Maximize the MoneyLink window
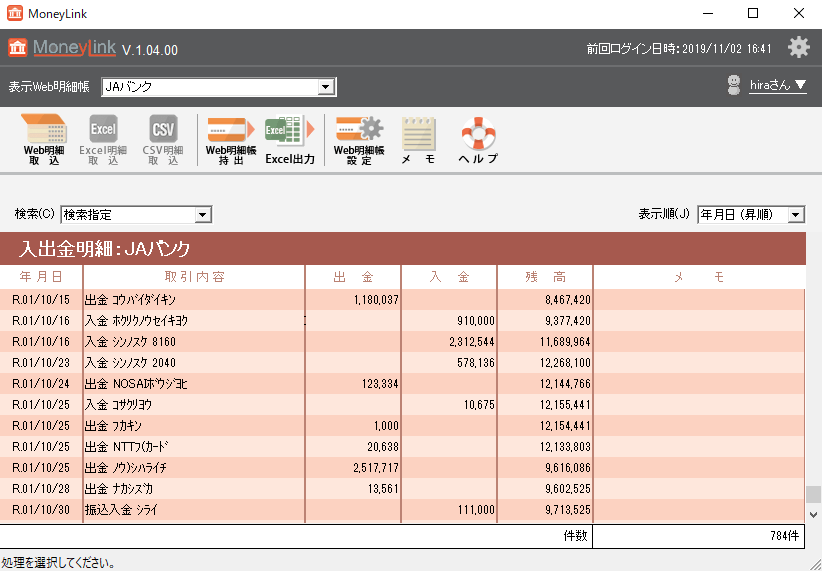The height and width of the screenshot is (571, 822). pyautogui.click(x=753, y=14)
